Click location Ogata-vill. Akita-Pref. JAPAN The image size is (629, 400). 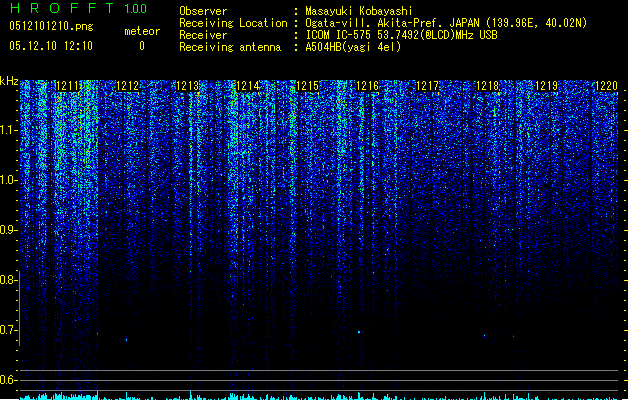tap(393, 23)
